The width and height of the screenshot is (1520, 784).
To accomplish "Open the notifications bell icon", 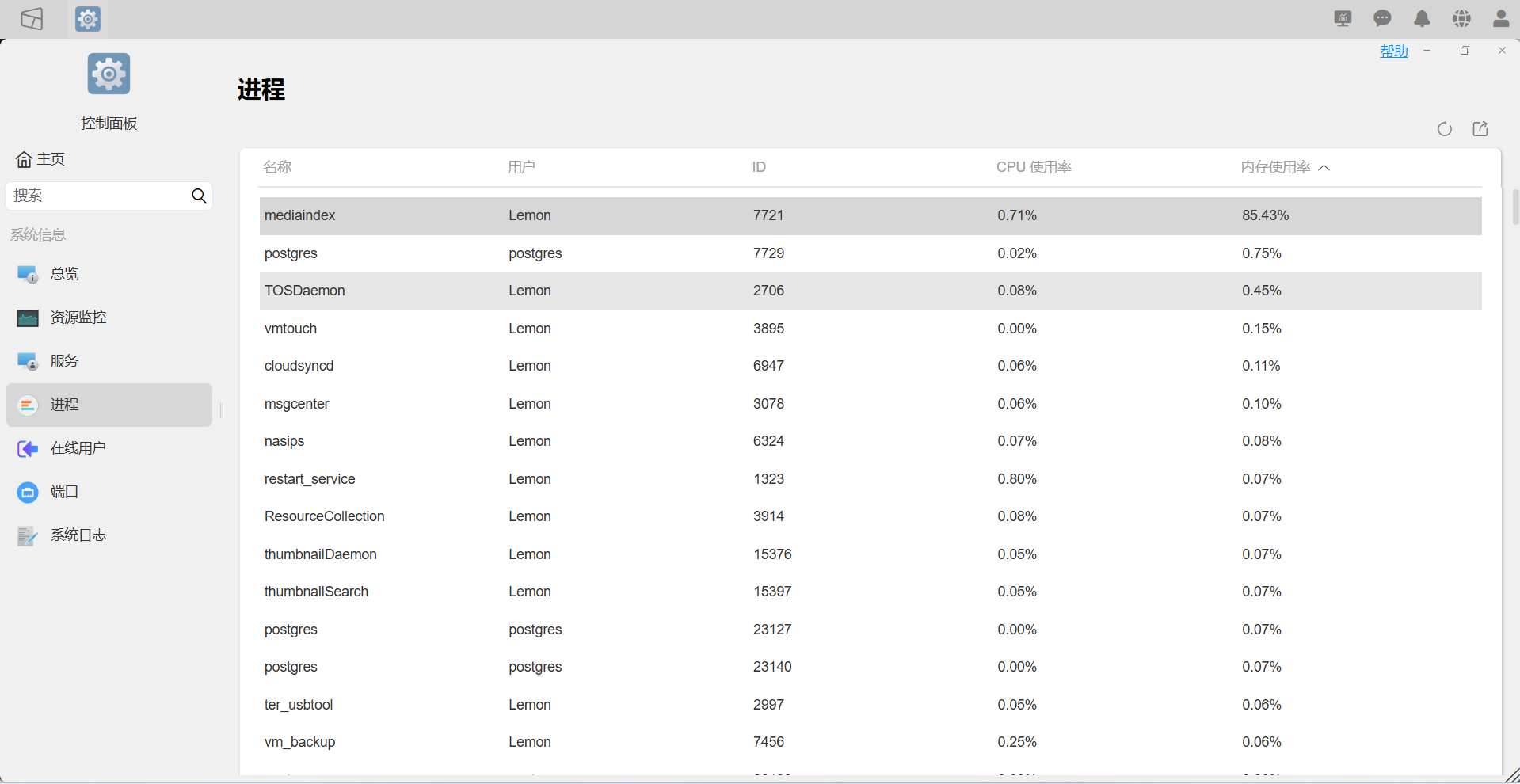I will point(1422,19).
